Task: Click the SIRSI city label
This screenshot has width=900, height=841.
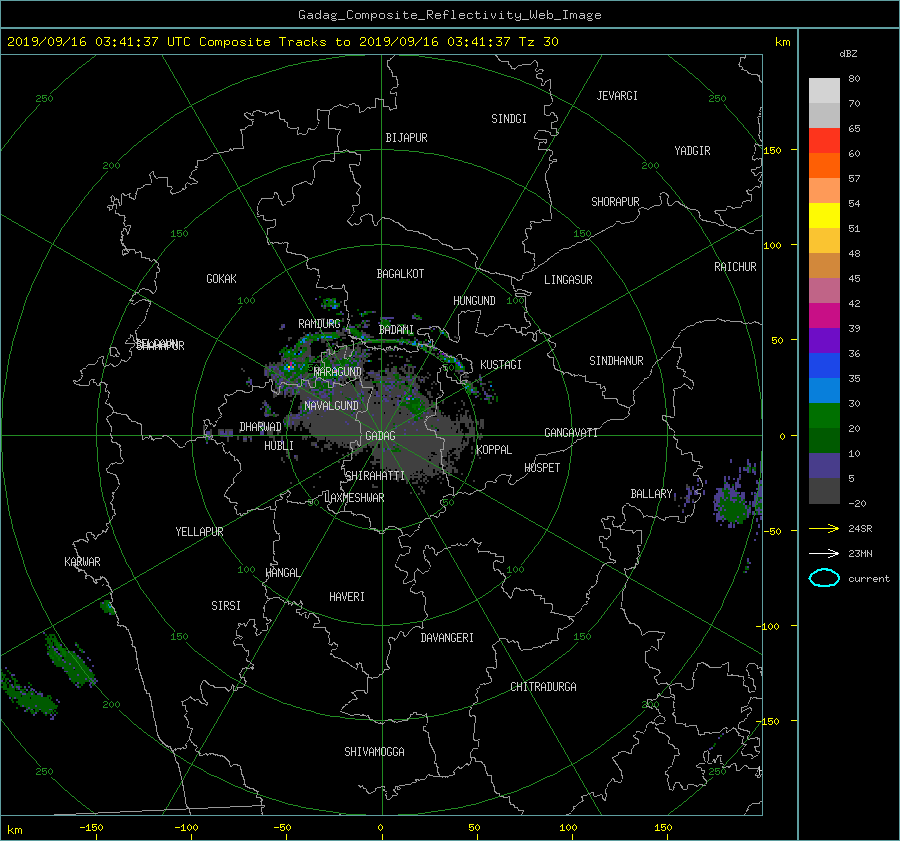Action: pos(226,606)
